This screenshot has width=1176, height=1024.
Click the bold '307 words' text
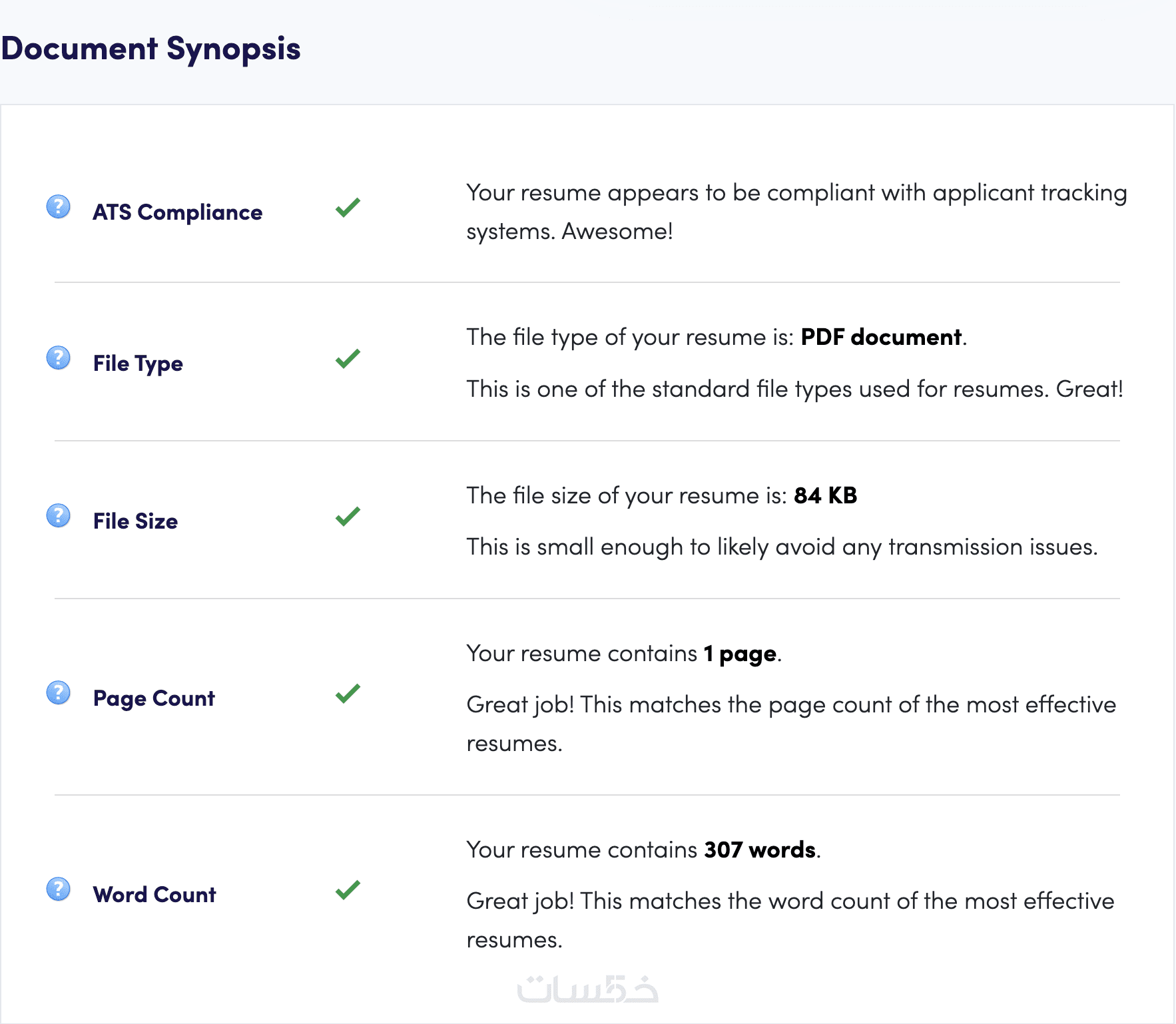click(x=760, y=850)
